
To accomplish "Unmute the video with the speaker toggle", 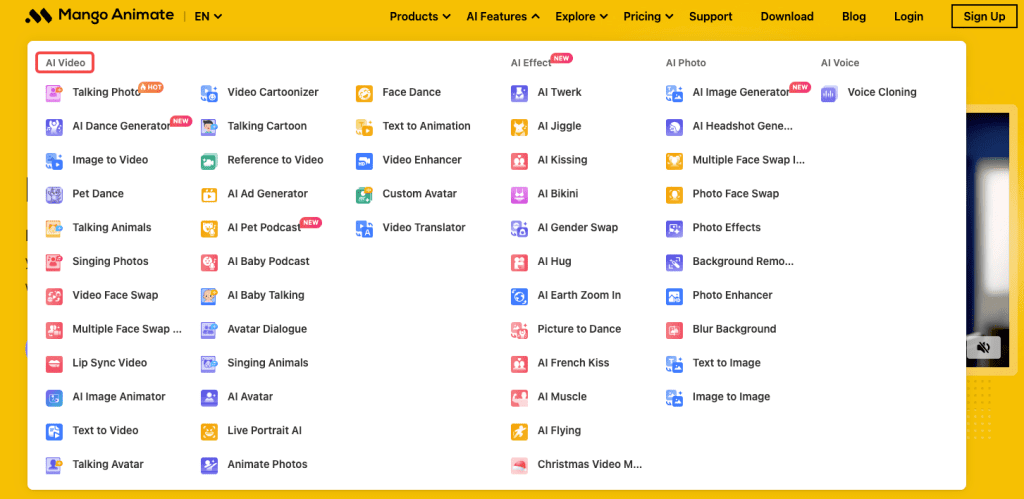I will [983, 347].
